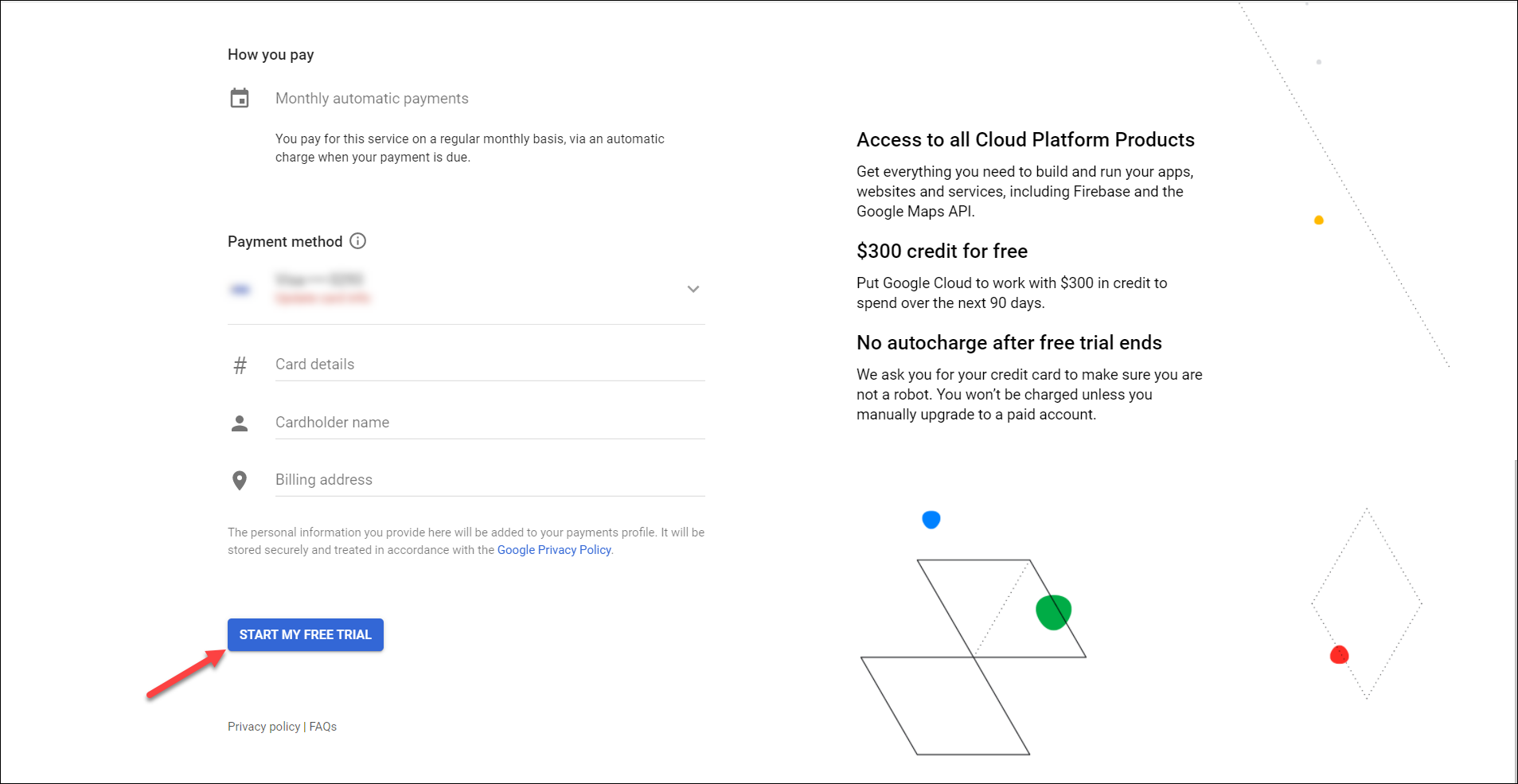The image size is (1518, 784).
Task: Click the Payment method info icon
Action: pyautogui.click(x=358, y=241)
